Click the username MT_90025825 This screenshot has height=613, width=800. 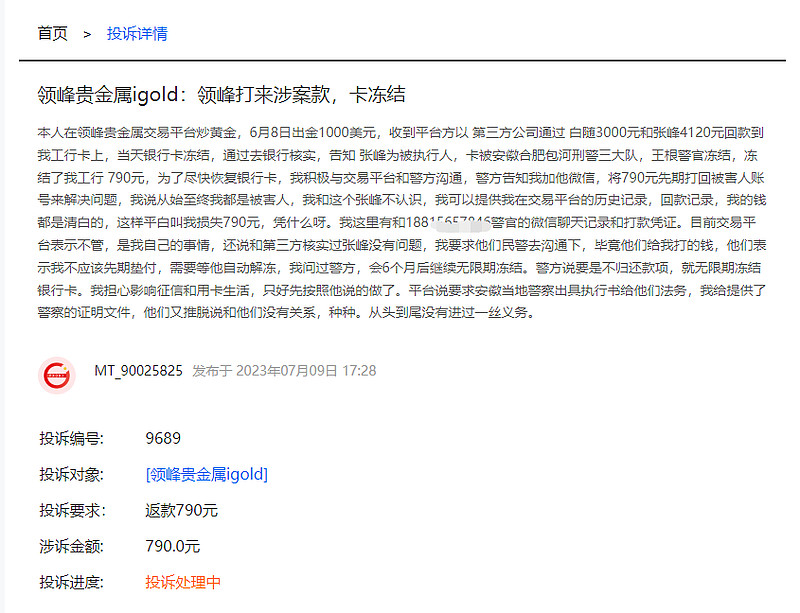[138, 371]
